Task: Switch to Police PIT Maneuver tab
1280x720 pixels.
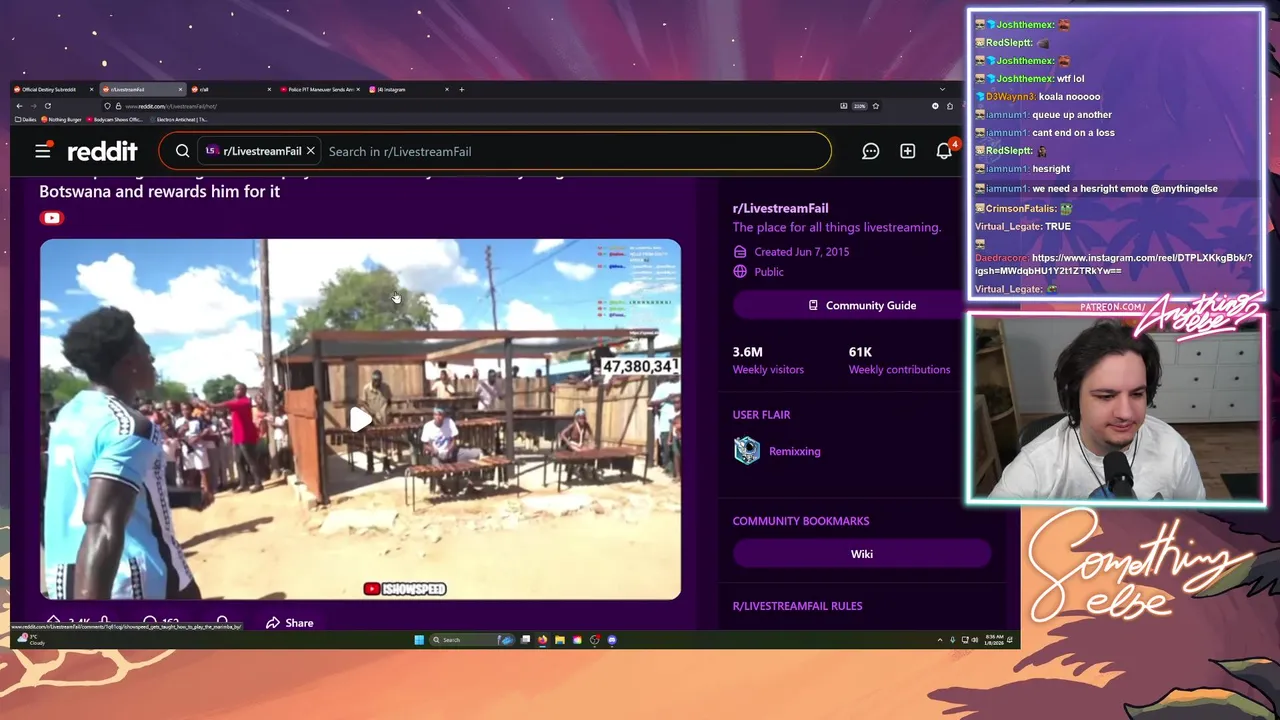Action: pyautogui.click(x=320, y=90)
